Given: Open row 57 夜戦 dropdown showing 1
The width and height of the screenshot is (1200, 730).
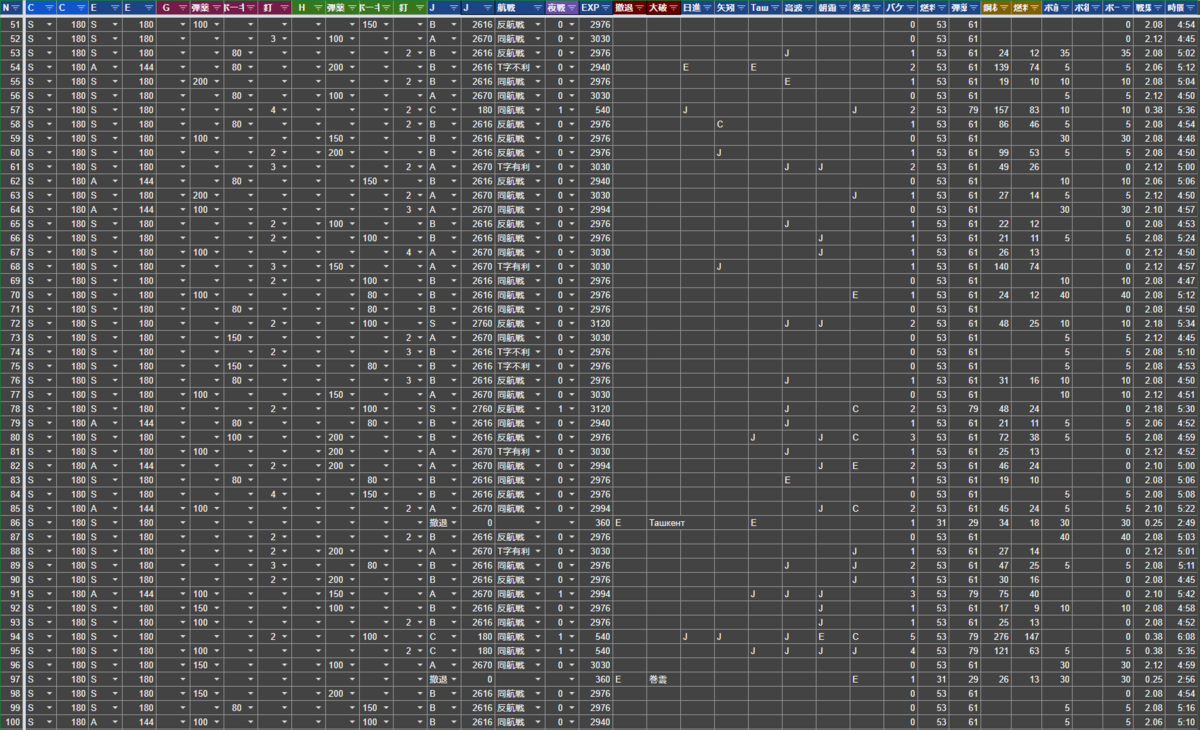Looking at the screenshot, I should tap(570, 109).
